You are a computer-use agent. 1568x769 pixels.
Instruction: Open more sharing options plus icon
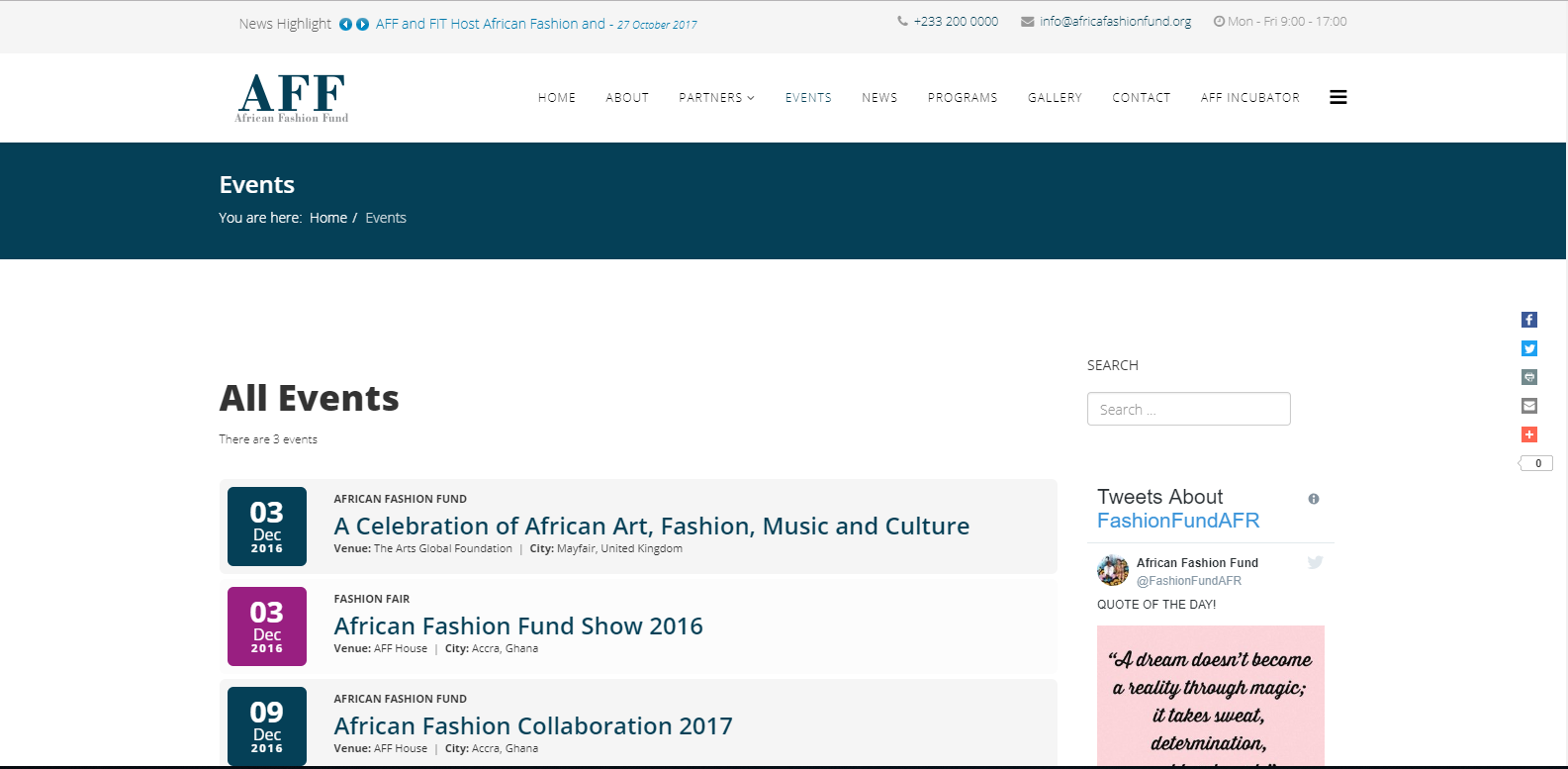click(1529, 434)
